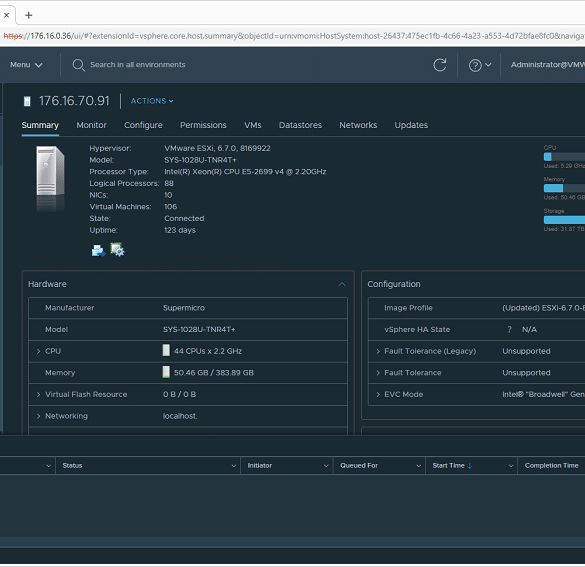Click the host settings gear icon under Uptime

117,250
